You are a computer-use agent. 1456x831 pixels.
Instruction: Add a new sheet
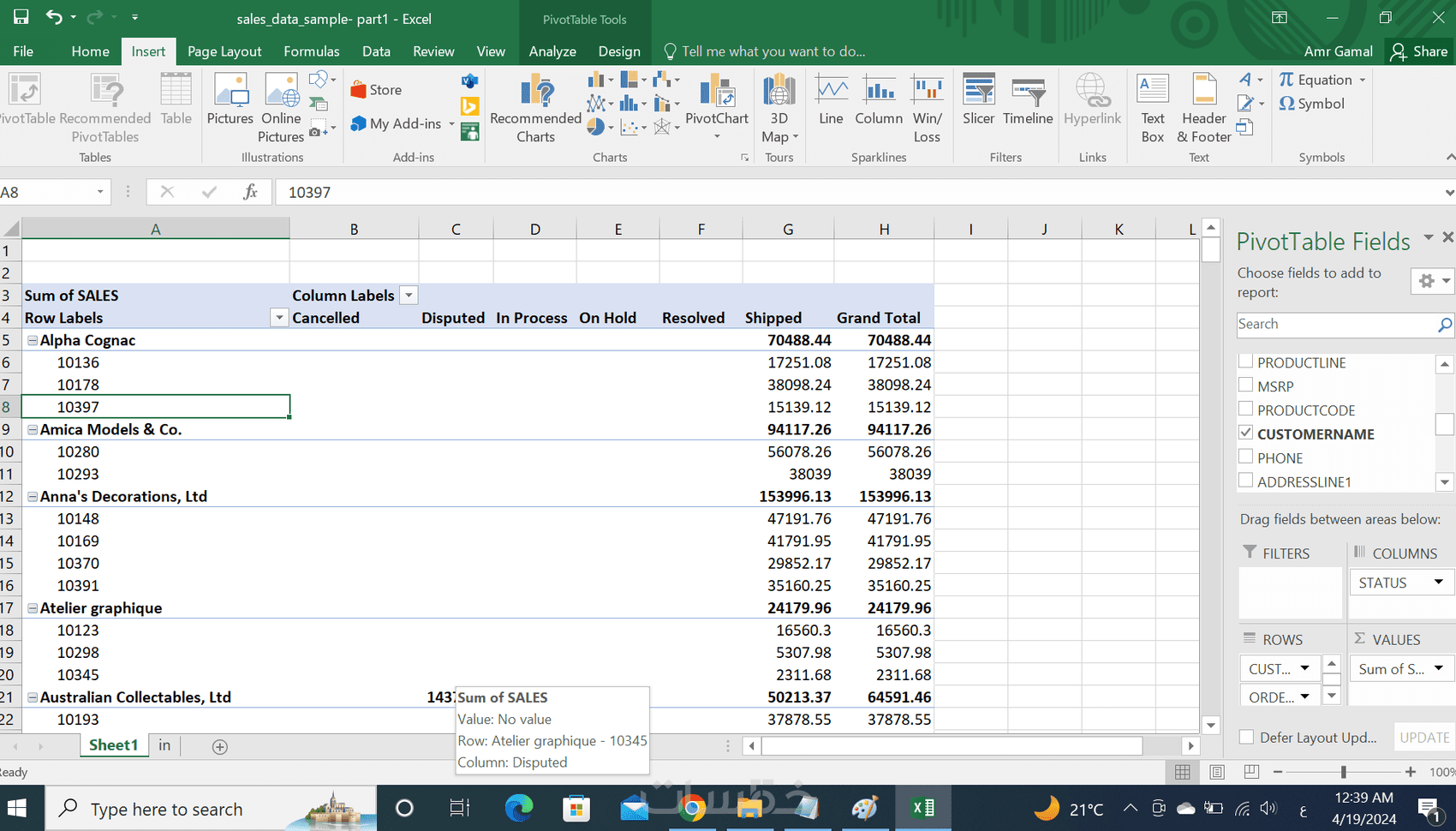pyautogui.click(x=220, y=747)
